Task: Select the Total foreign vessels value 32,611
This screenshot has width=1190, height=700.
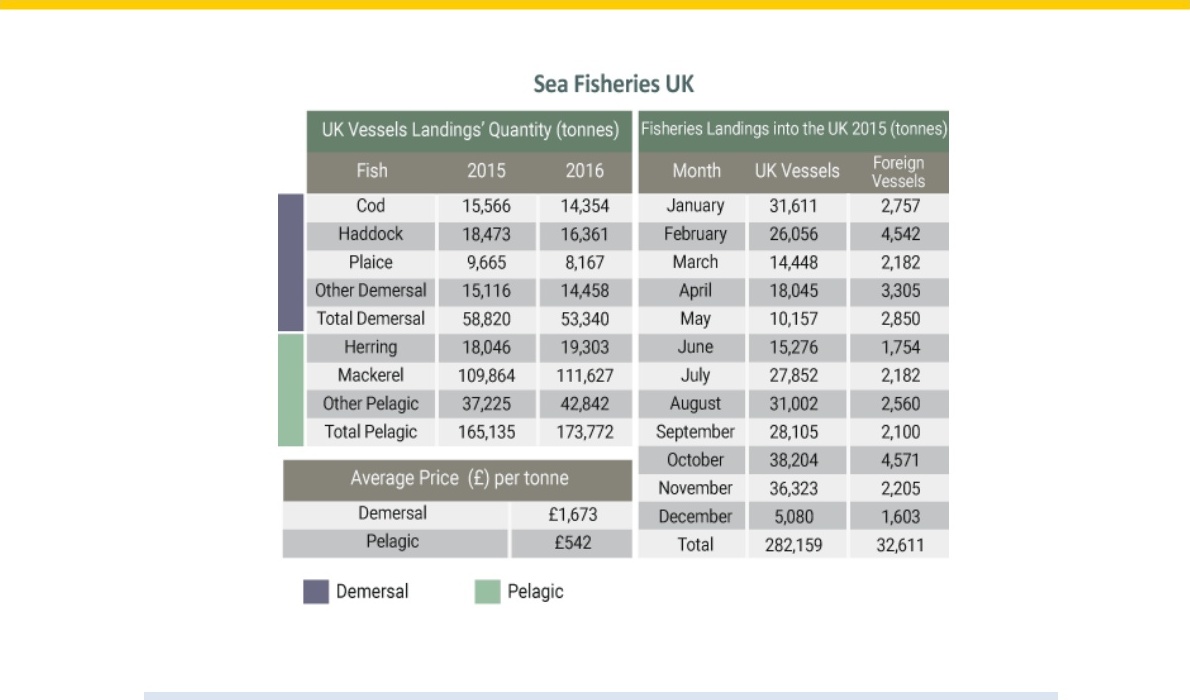Action: click(x=900, y=545)
